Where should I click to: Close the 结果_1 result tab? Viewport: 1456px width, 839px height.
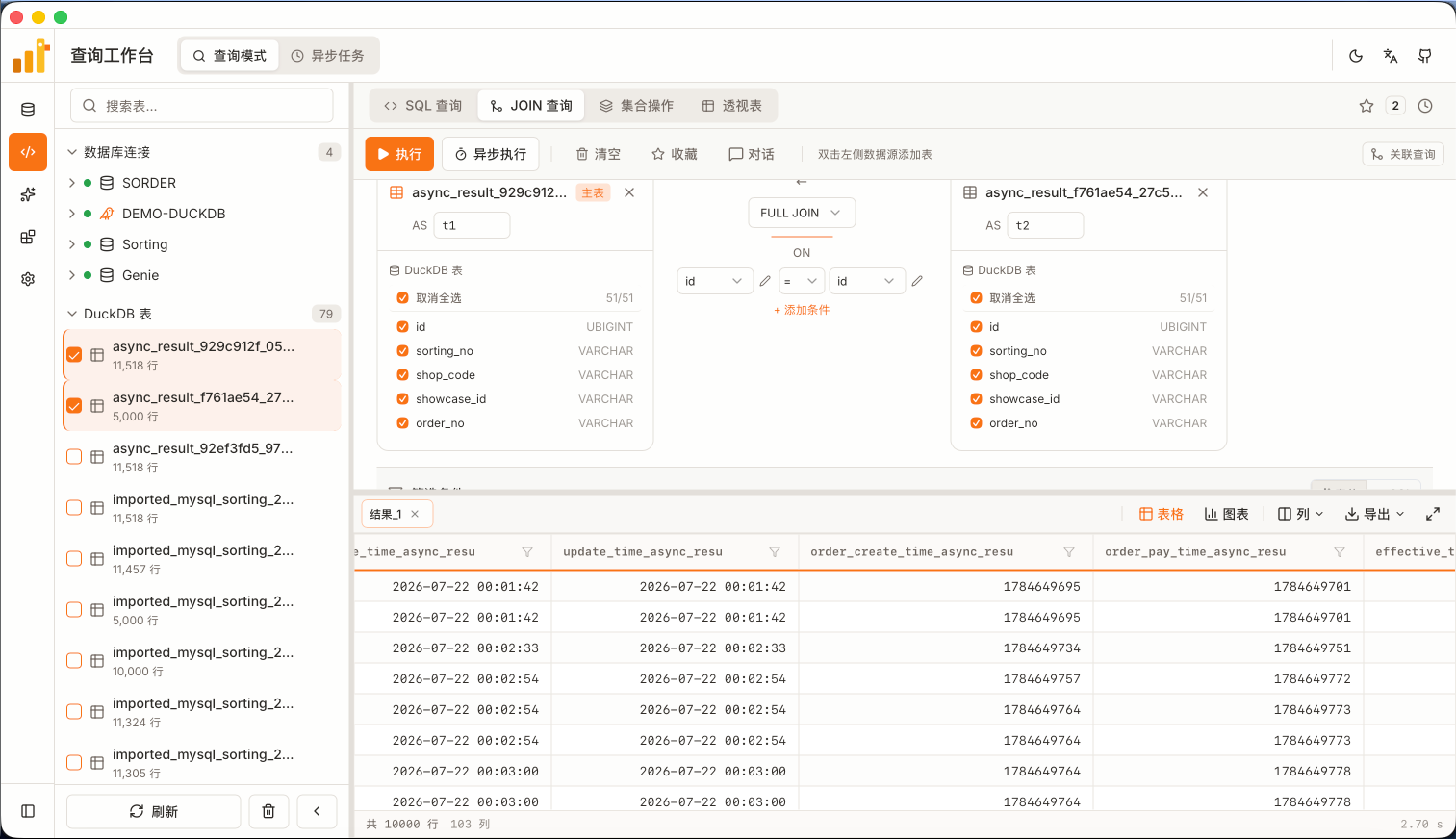click(x=415, y=514)
